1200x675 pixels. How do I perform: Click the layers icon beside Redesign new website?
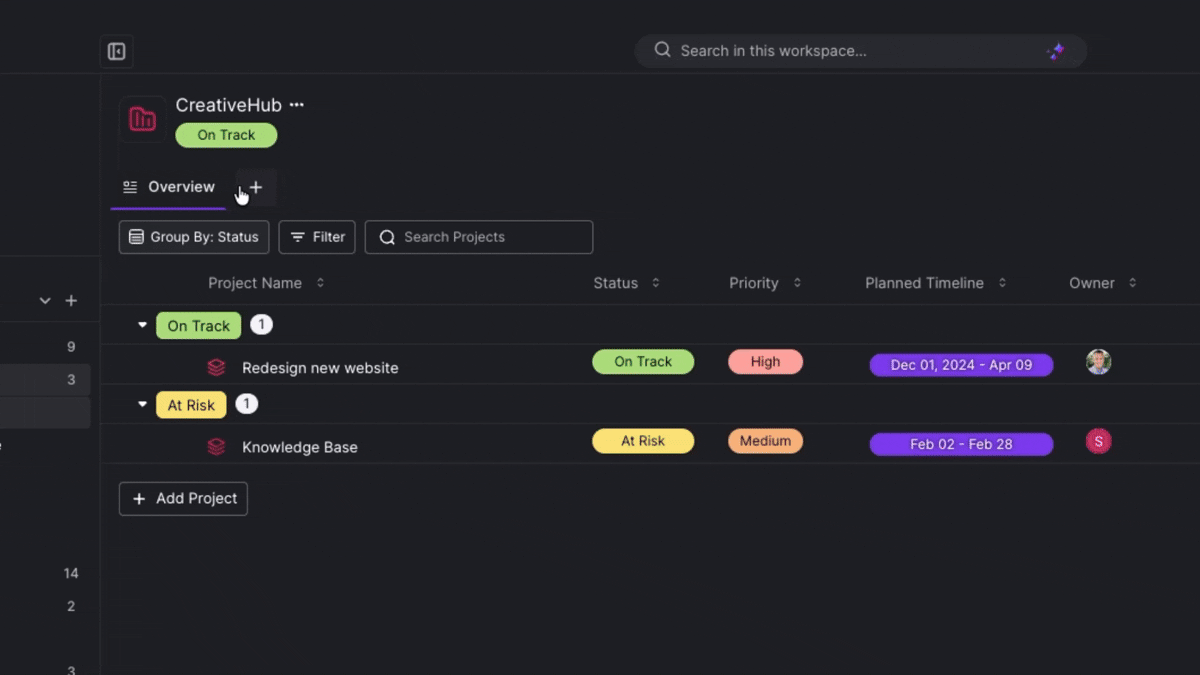click(x=216, y=366)
